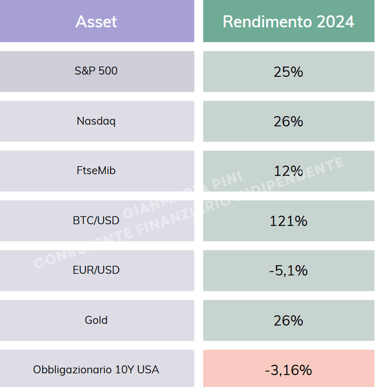Screen dimensions: 375x387
Task: Click the Asset column header
Action: 97,21
